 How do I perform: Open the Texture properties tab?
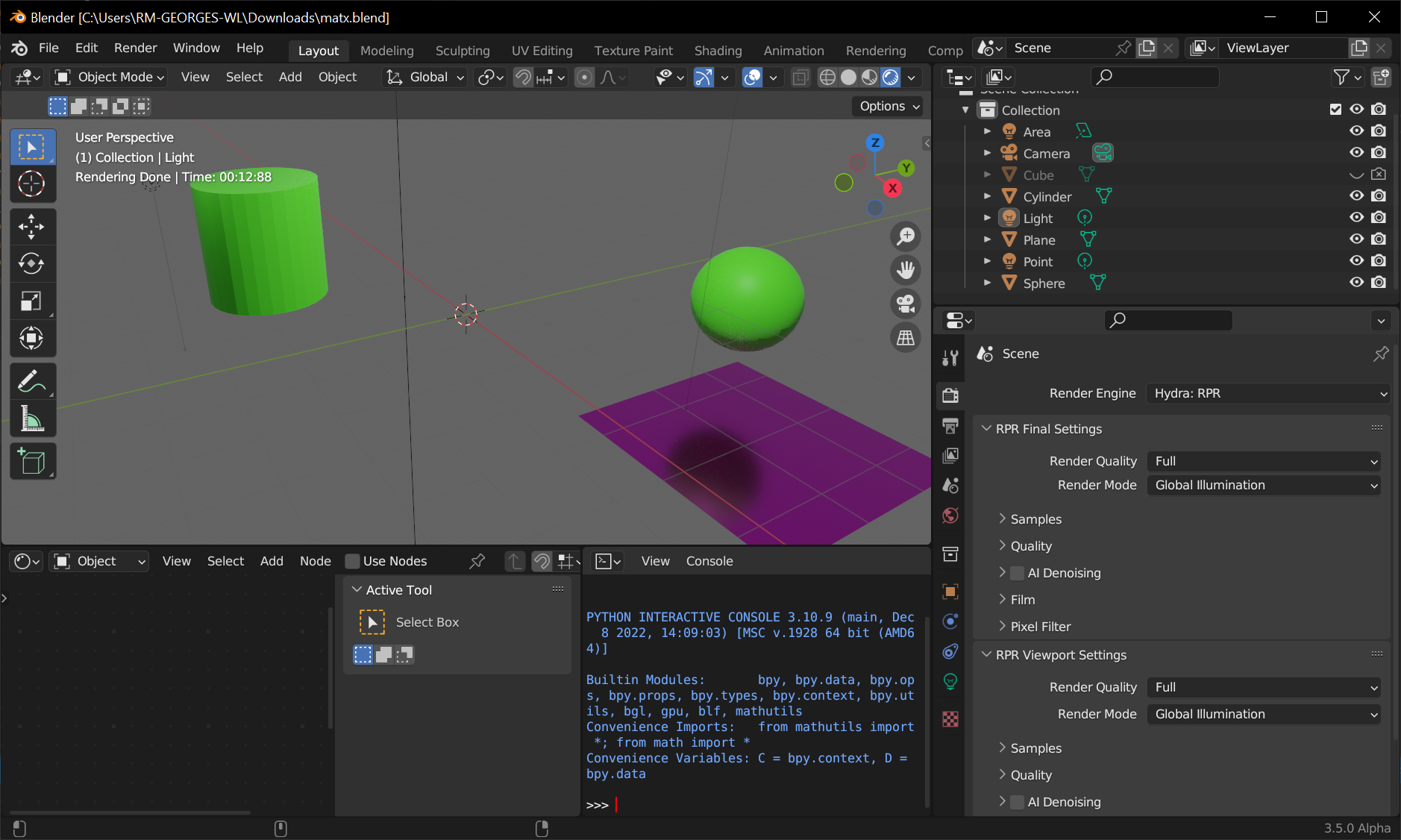coord(950,719)
